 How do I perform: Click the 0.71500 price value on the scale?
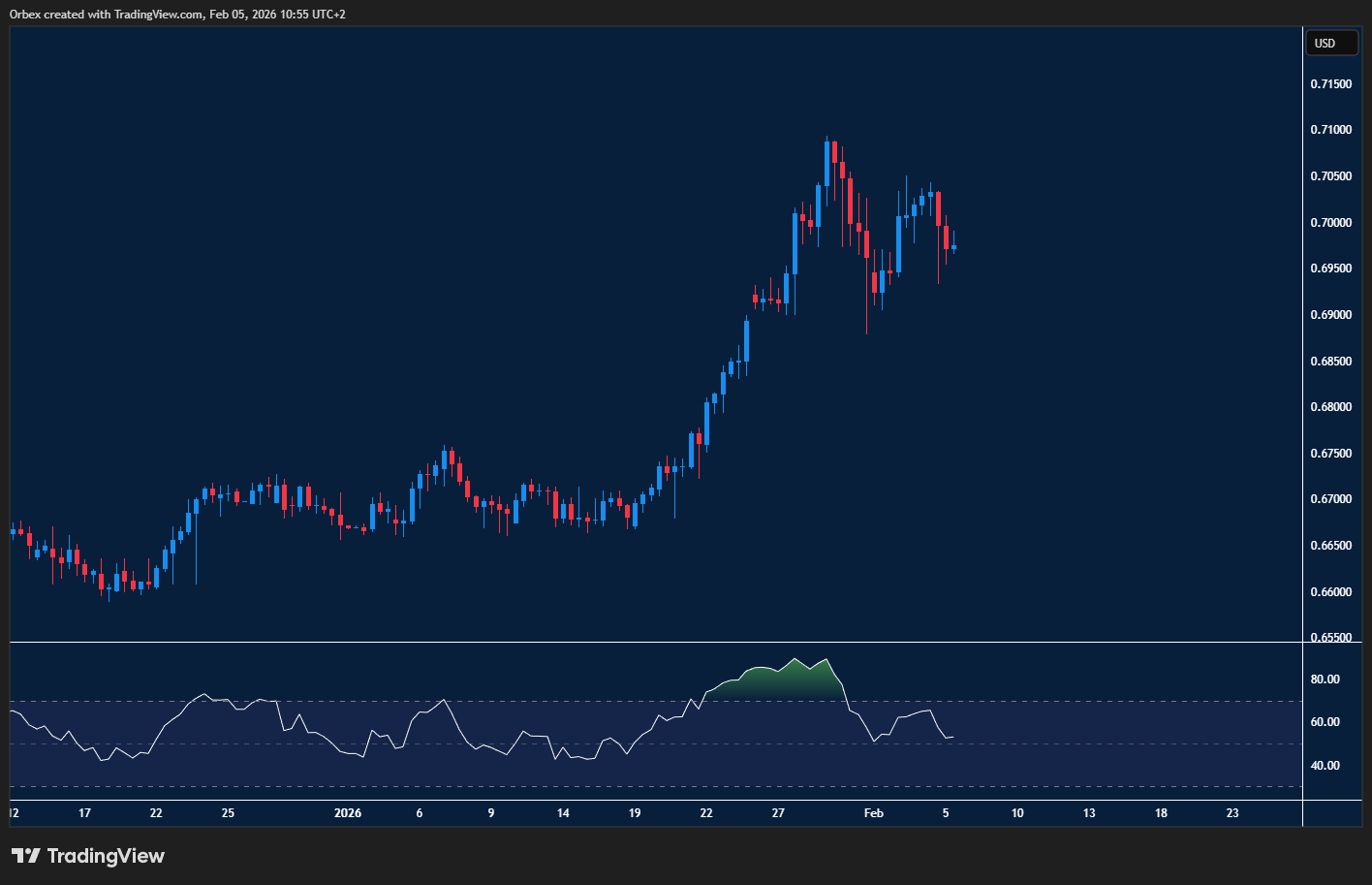click(x=1331, y=83)
